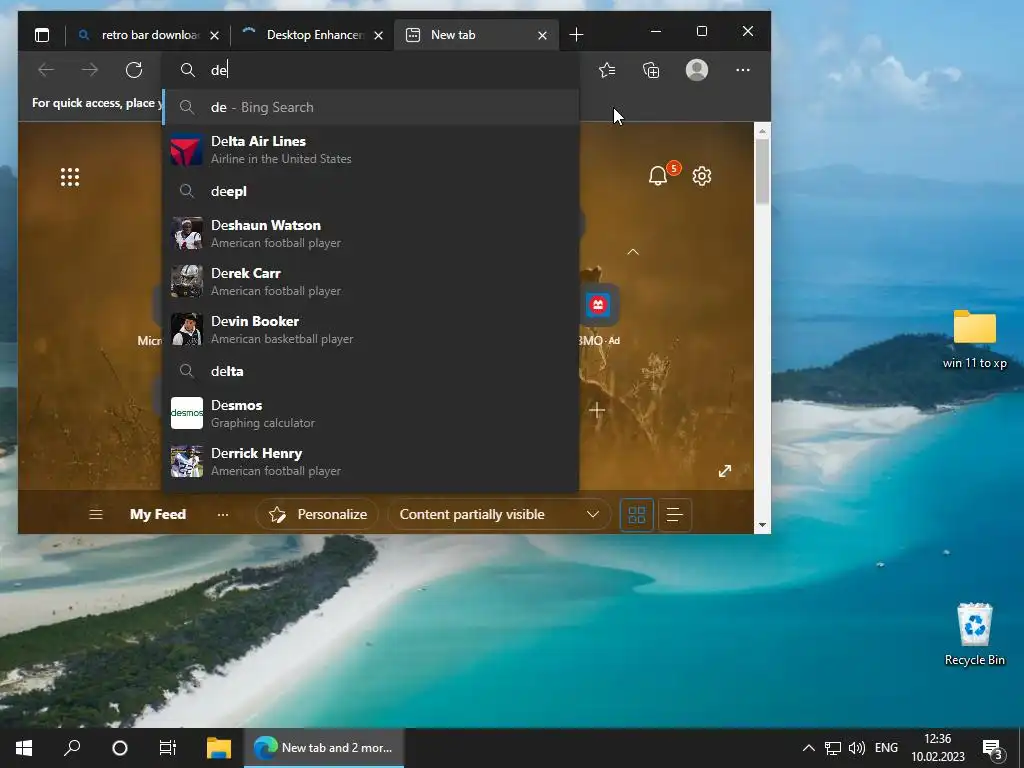Open the page settings gear icon
The image size is (1024, 768).
tap(701, 176)
